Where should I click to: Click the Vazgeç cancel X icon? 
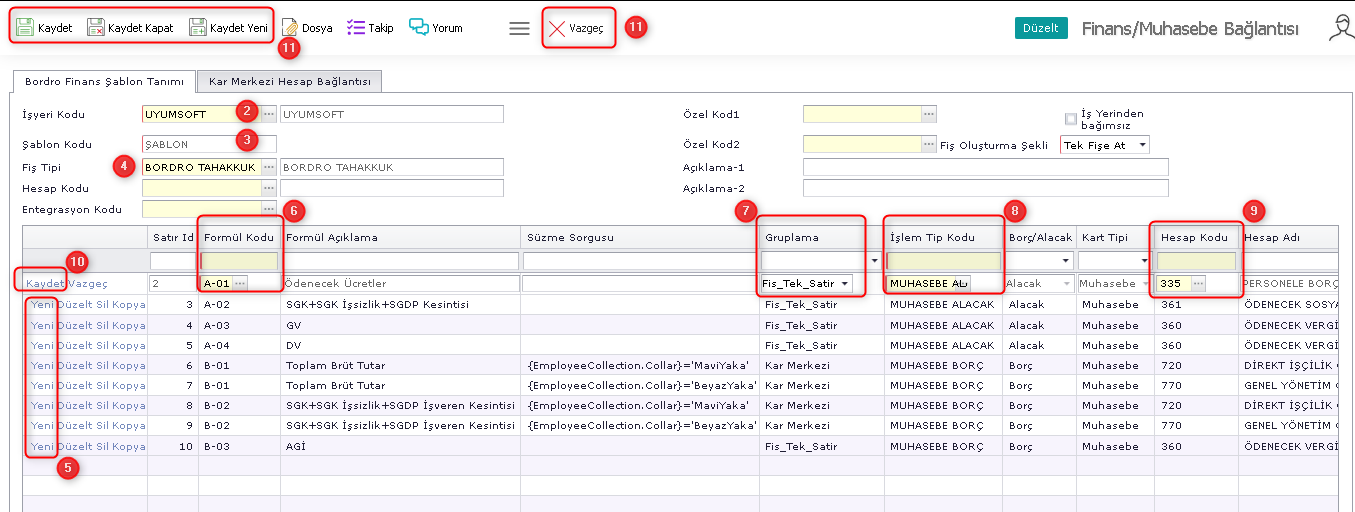pyautogui.click(x=557, y=29)
